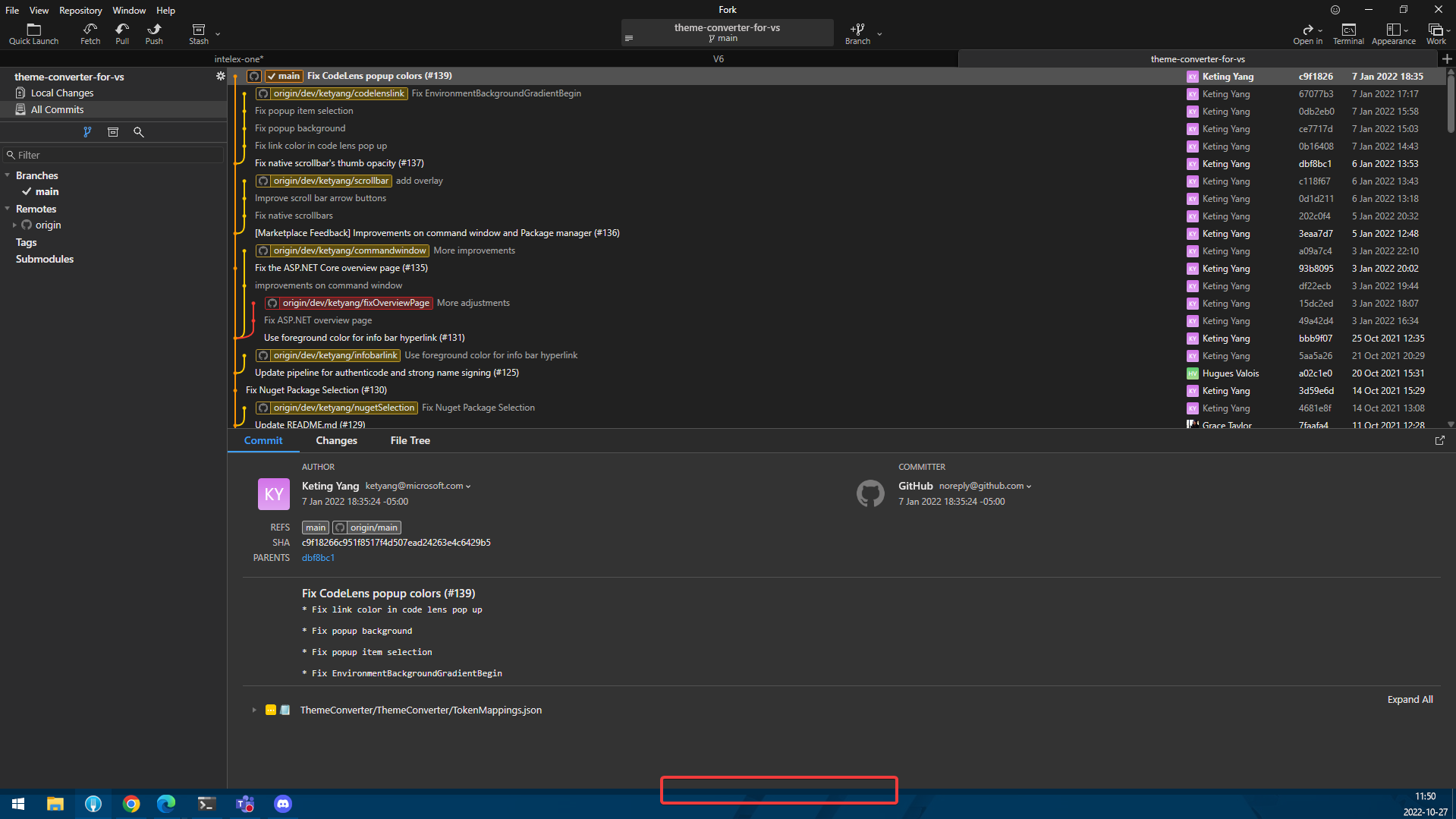1456x819 pixels.
Task: Open Quick Launch
Action: coord(33,33)
